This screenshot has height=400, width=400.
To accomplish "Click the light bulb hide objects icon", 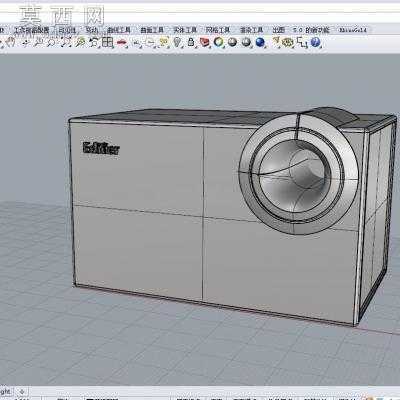I will 177,42.
